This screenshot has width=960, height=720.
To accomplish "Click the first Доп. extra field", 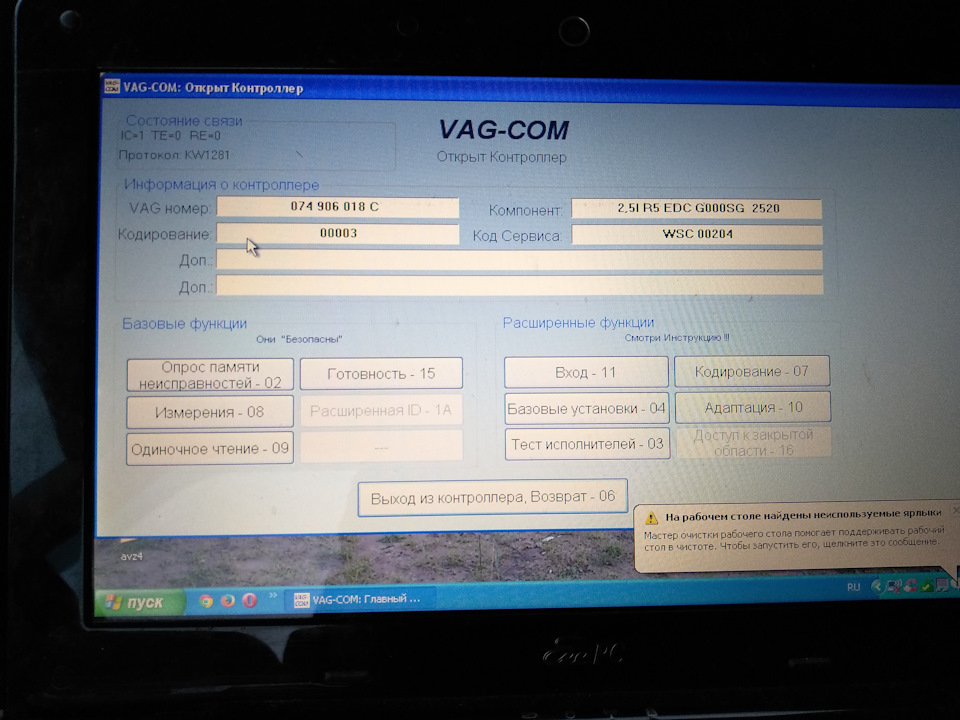I will tap(519, 260).
